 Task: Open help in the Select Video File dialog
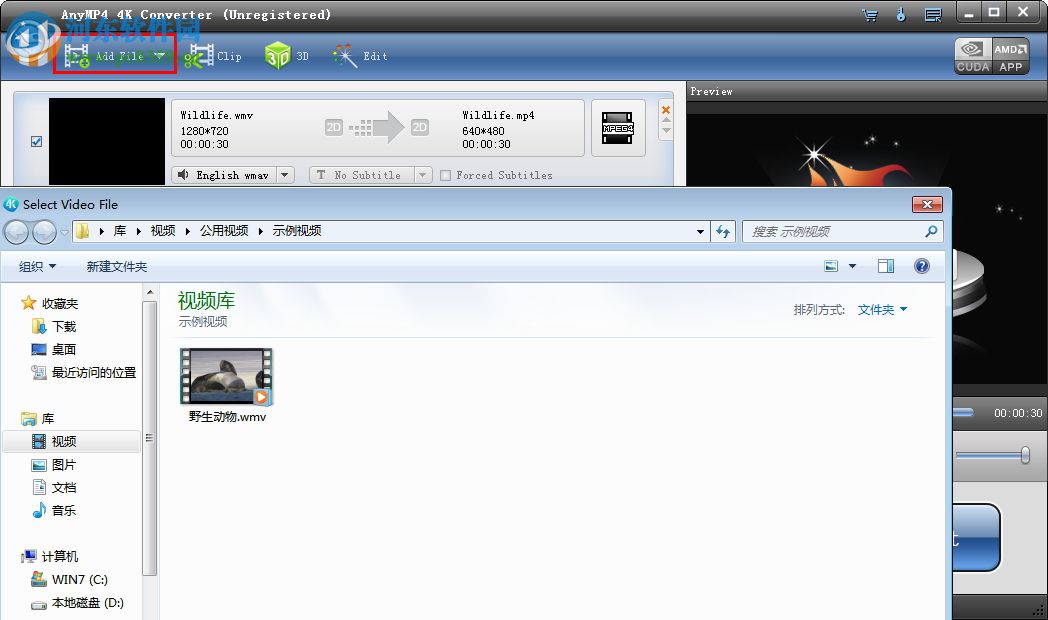point(921,266)
